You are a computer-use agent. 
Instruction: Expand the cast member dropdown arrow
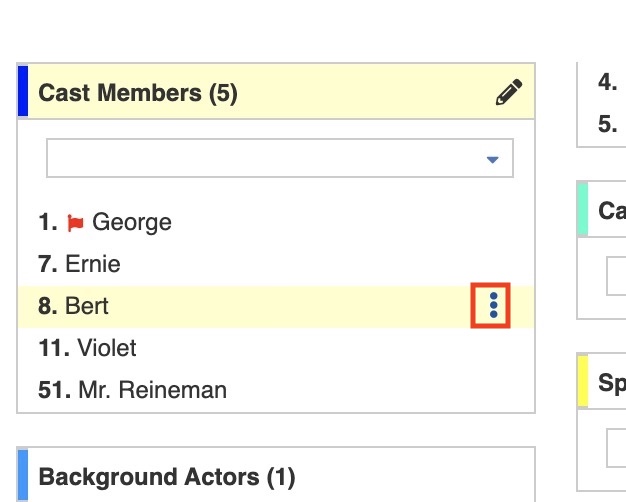click(x=492, y=159)
